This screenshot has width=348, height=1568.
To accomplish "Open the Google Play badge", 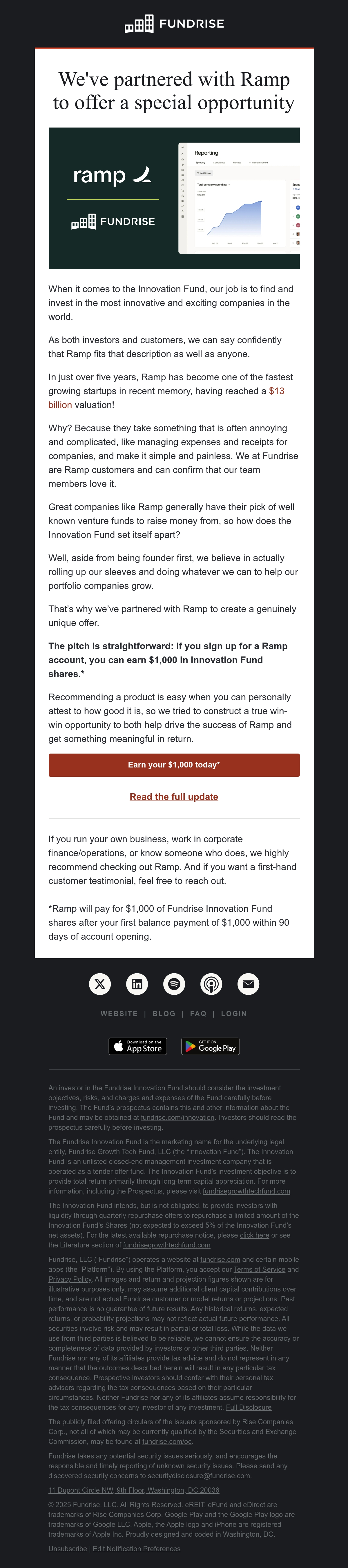I will point(210,1046).
